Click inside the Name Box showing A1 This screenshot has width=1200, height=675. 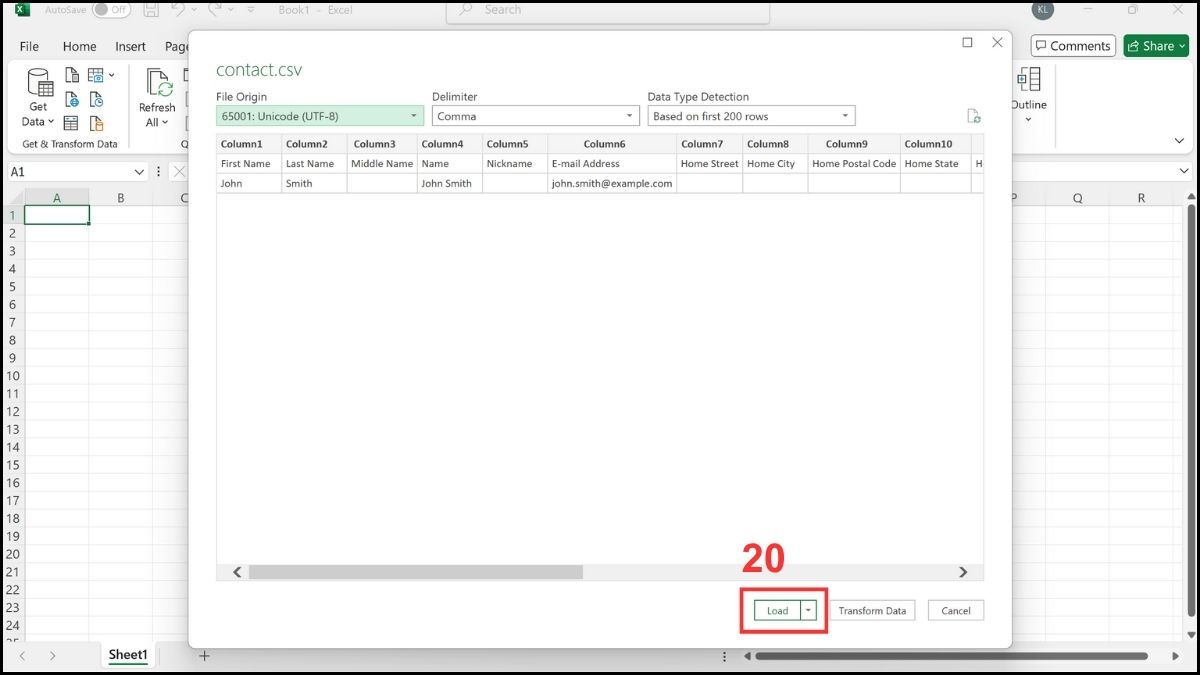click(70, 171)
